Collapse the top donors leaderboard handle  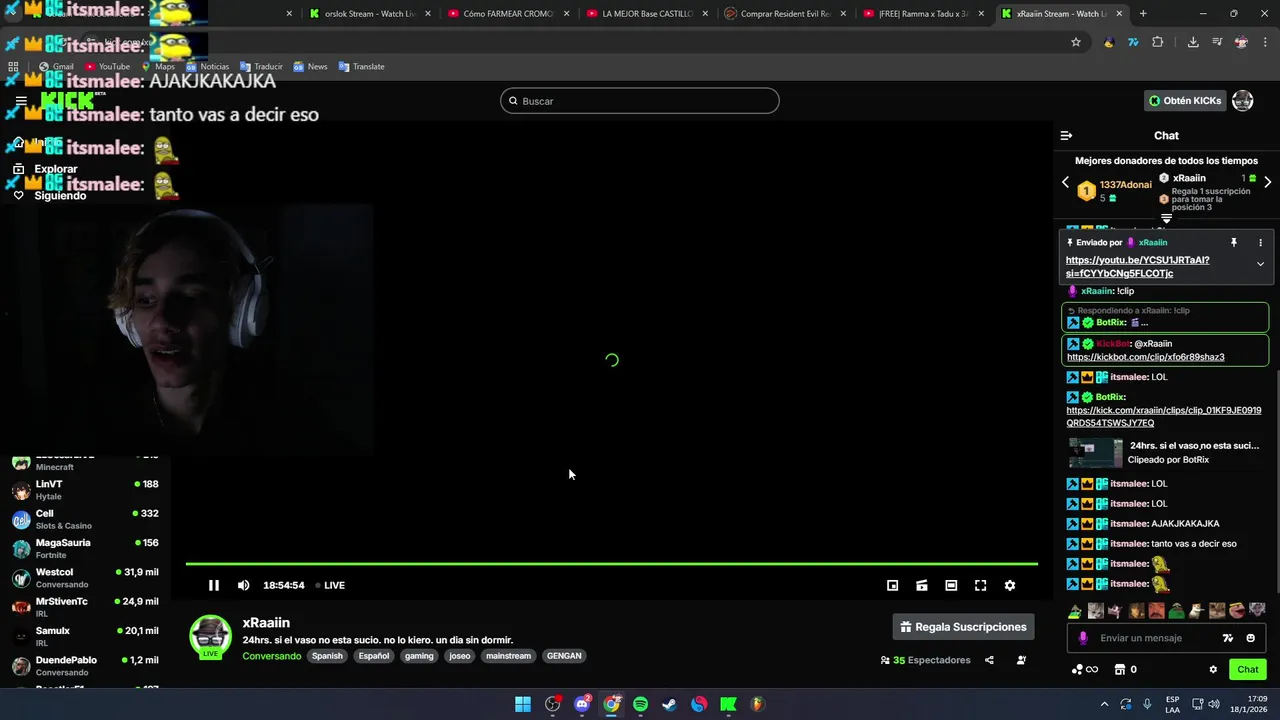tap(1166, 218)
